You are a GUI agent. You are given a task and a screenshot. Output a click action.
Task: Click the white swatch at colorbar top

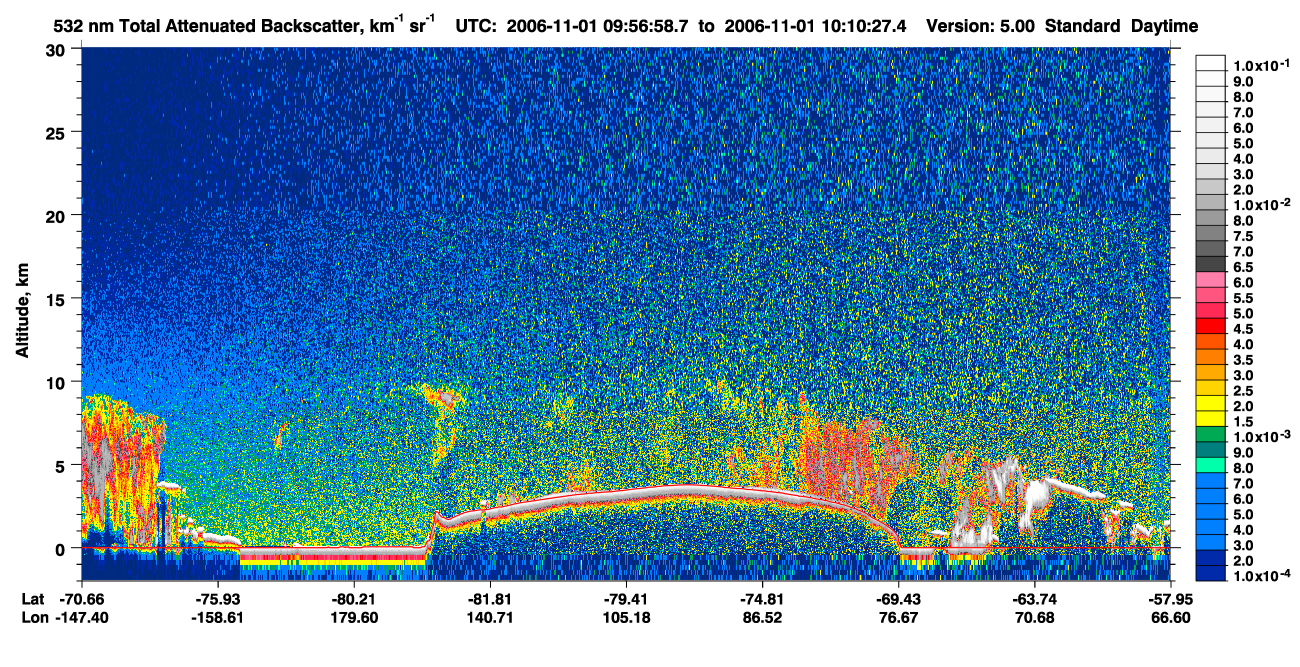(x=1211, y=63)
